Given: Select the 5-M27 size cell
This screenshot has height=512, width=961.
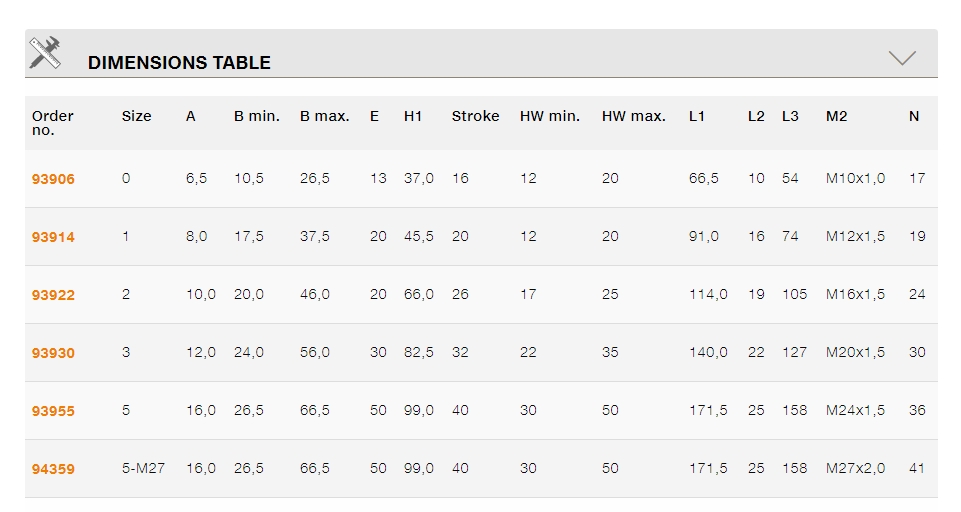Looking at the screenshot, I should [x=143, y=468].
